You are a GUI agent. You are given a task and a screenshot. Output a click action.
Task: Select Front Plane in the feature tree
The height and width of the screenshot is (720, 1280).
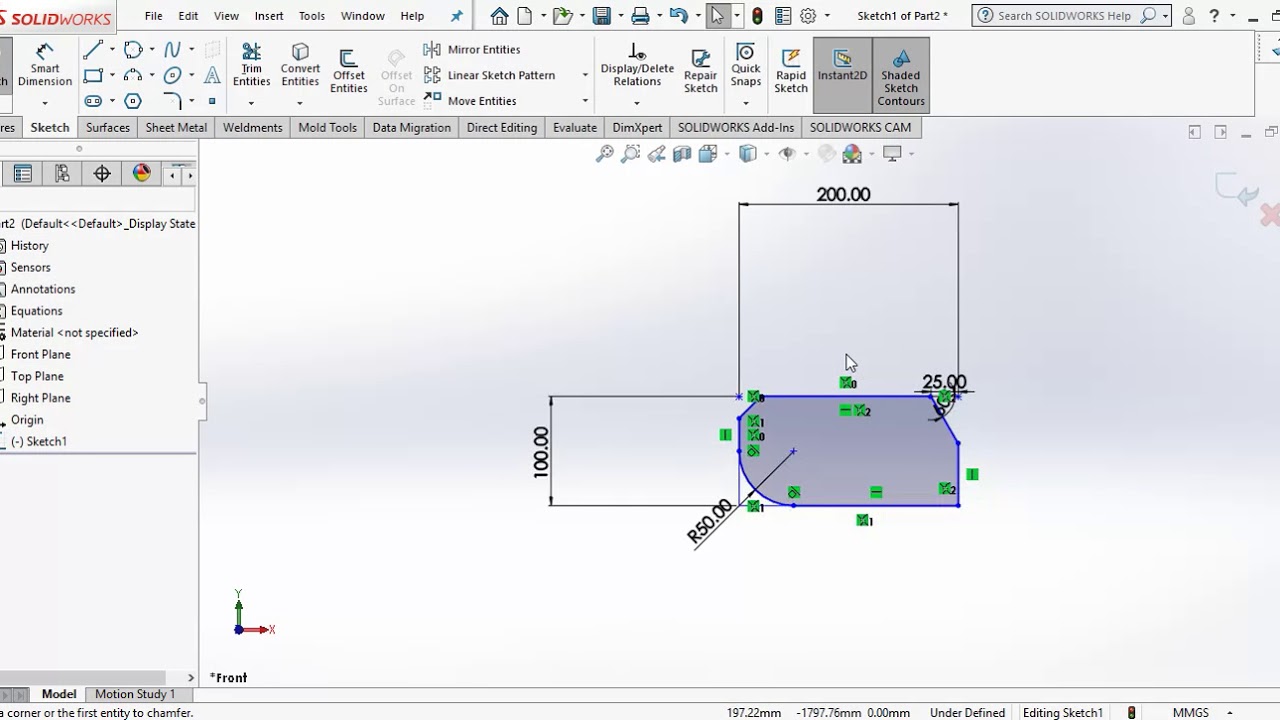click(x=40, y=354)
